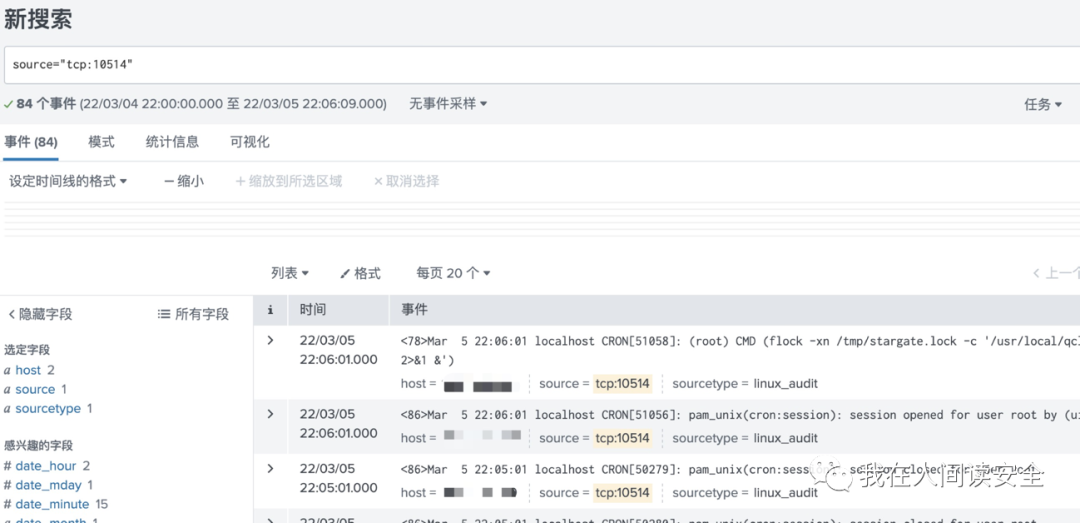Click the 22:06:01 CRON[51058] timestamp cell
Screen dimensions: 1080x523
338,350
